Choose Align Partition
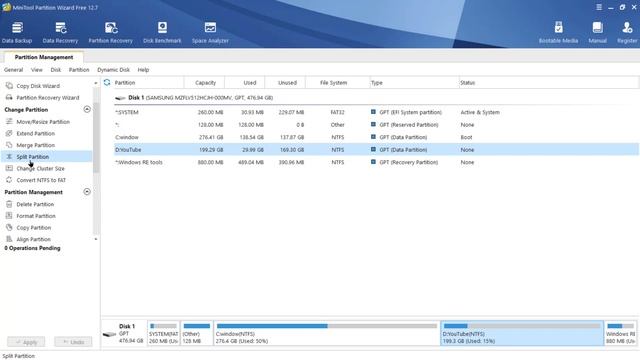The width and height of the screenshot is (640, 360). point(33,240)
